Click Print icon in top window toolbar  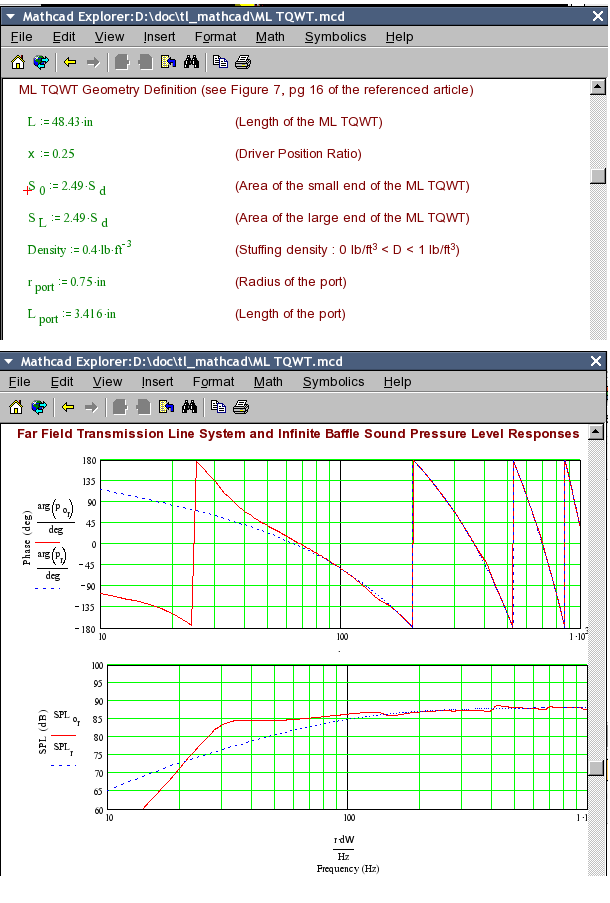pos(243,62)
